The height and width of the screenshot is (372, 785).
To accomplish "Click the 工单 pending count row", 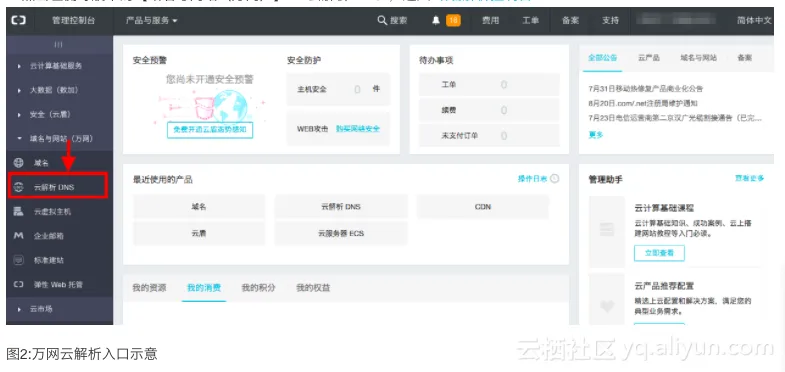I will click(489, 85).
